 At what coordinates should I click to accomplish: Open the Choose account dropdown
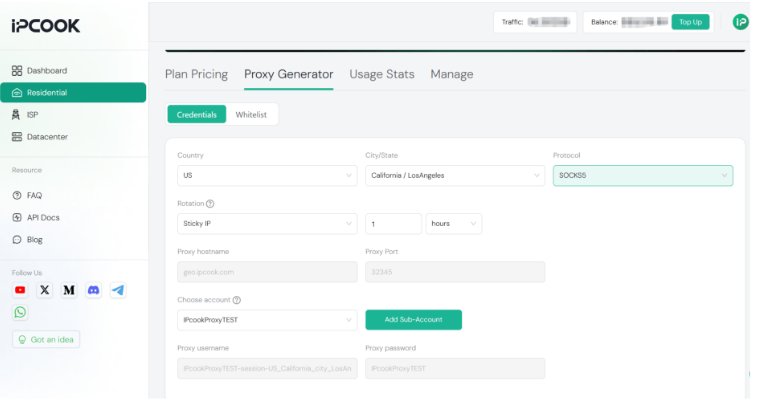pos(267,320)
